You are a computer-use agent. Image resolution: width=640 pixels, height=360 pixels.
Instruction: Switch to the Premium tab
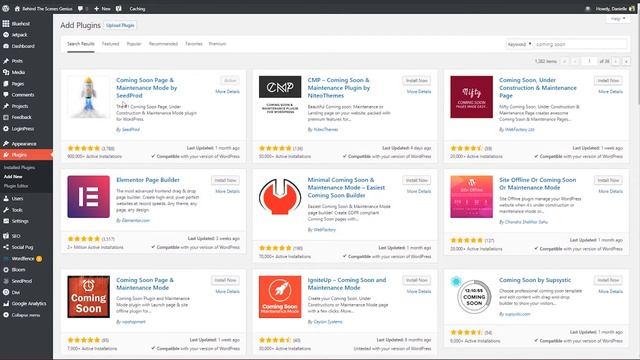[218, 44]
